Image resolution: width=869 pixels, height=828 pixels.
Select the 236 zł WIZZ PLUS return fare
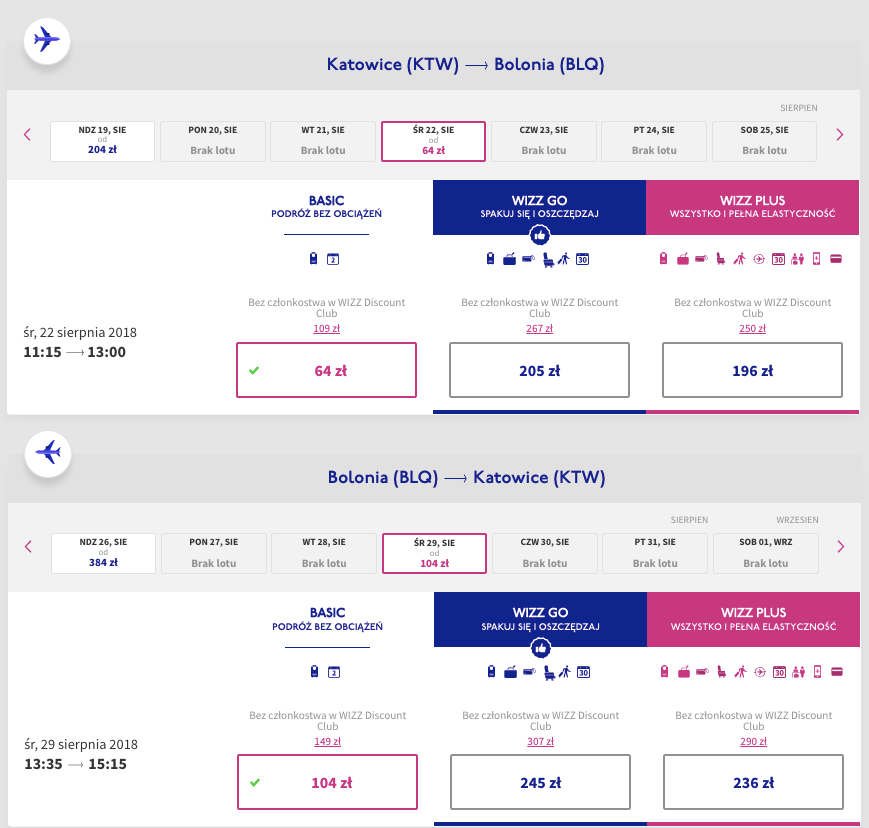[x=753, y=782]
